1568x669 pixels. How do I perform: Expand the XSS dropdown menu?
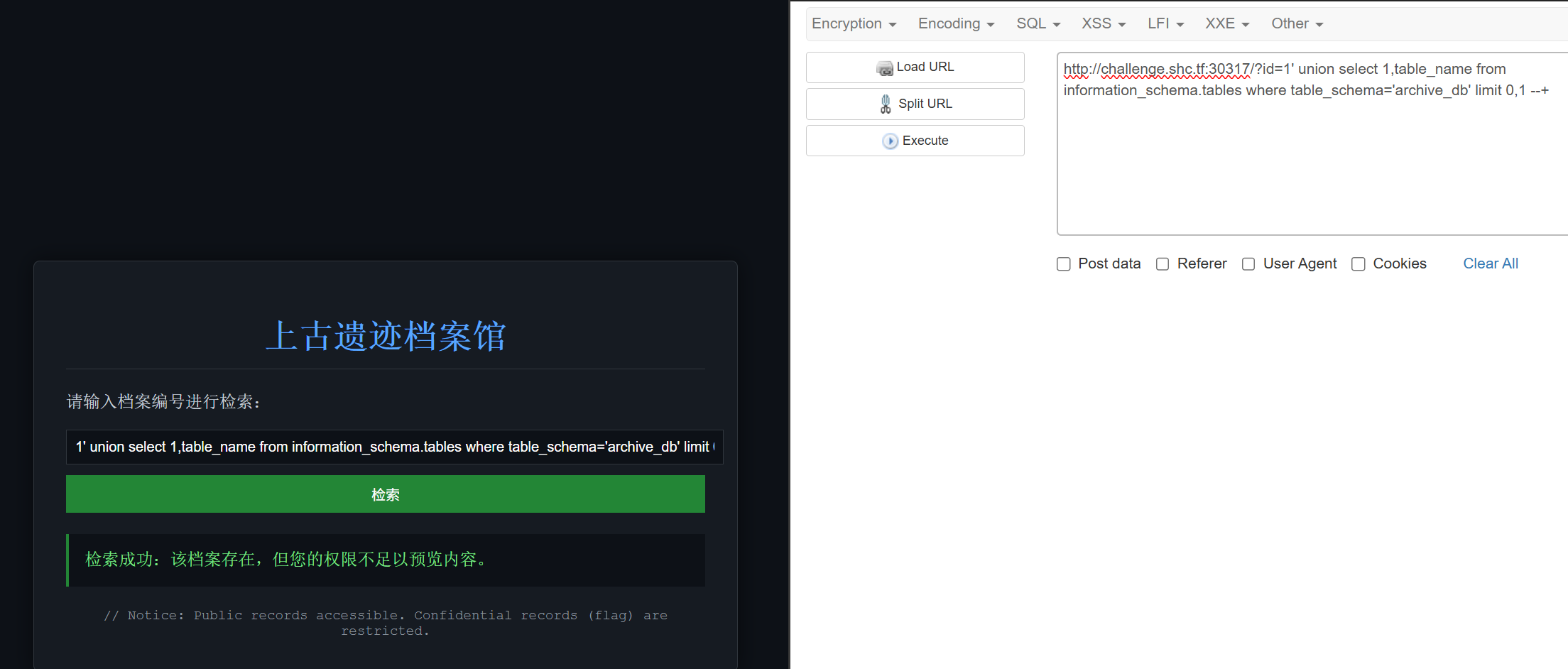click(x=1104, y=23)
